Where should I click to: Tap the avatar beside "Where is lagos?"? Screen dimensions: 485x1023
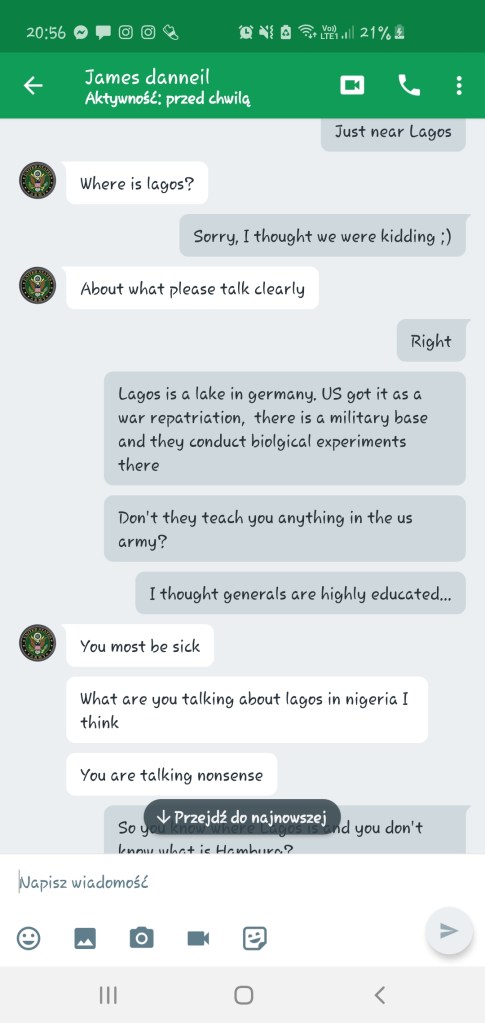coord(37,179)
